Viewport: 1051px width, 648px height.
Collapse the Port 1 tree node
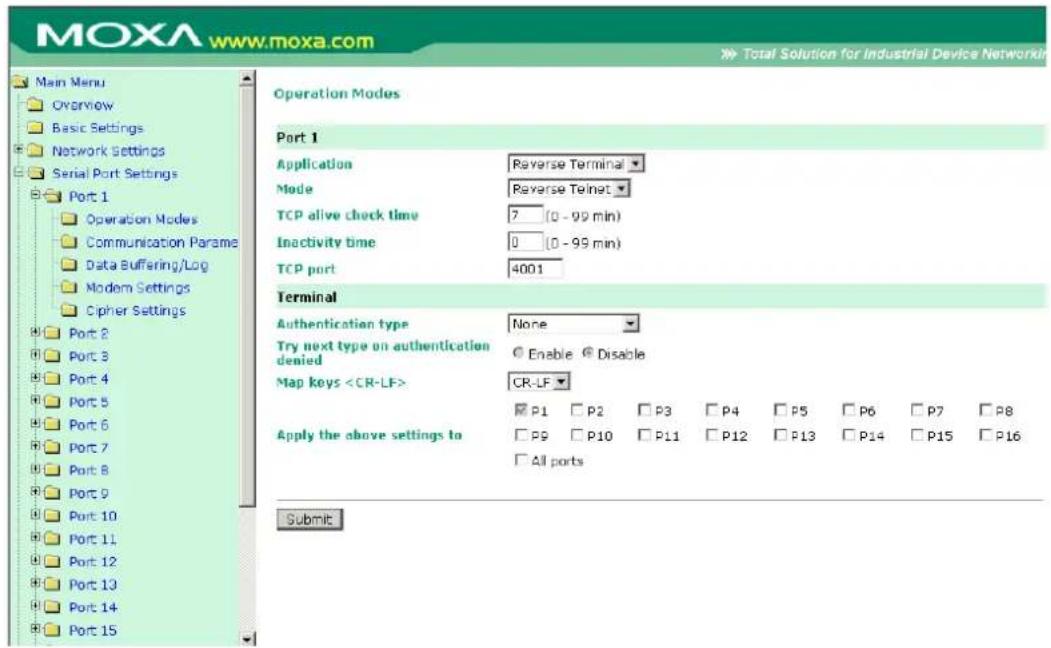point(36,195)
